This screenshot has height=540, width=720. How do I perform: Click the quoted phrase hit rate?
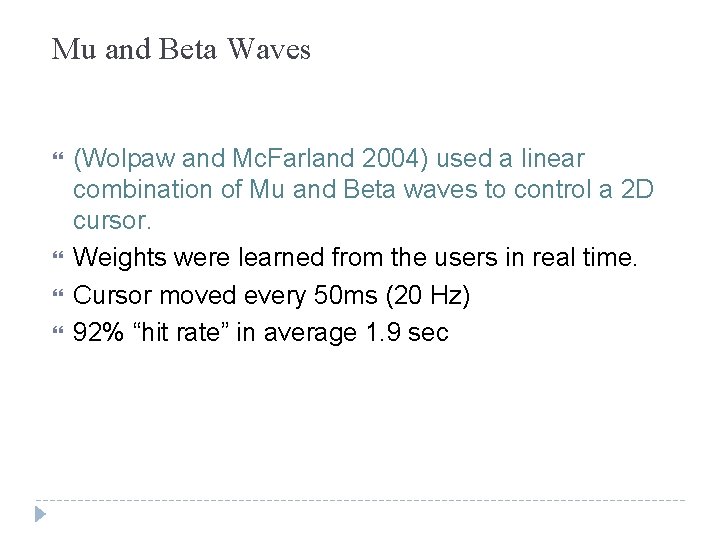pyautogui.click(x=180, y=332)
